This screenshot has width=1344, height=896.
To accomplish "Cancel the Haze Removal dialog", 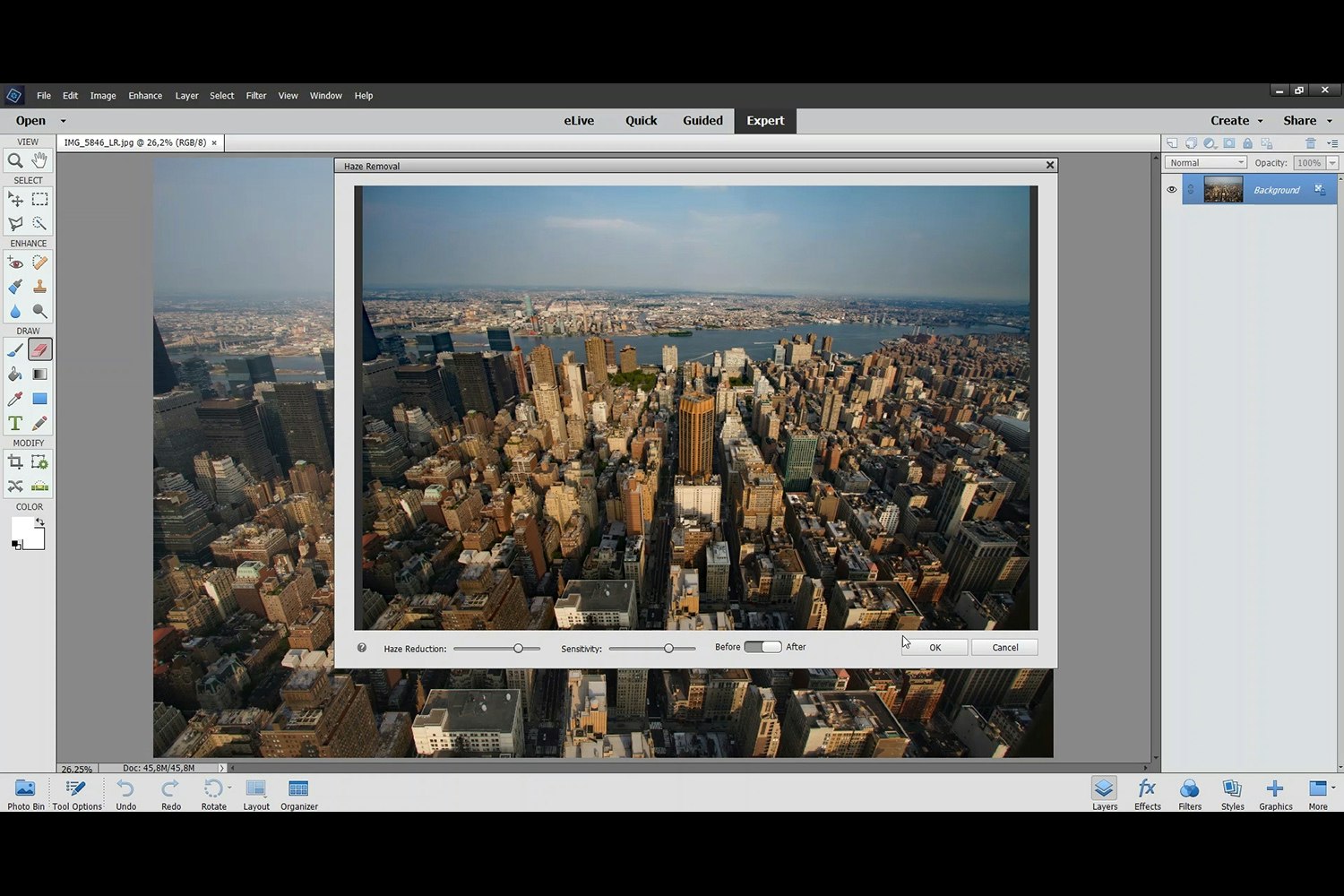I will pos(1004,647).
